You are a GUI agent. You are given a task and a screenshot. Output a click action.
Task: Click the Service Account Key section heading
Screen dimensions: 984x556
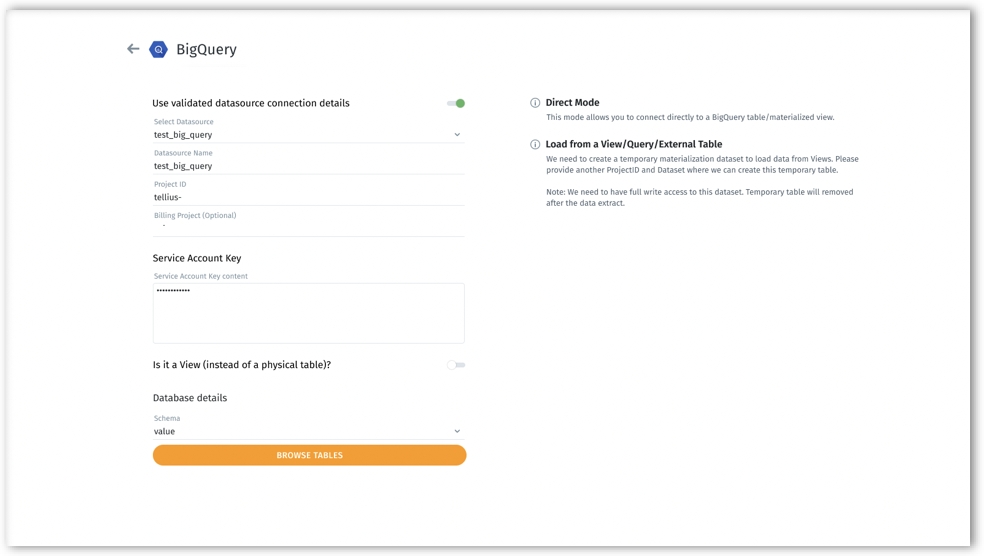click(197, 258)
